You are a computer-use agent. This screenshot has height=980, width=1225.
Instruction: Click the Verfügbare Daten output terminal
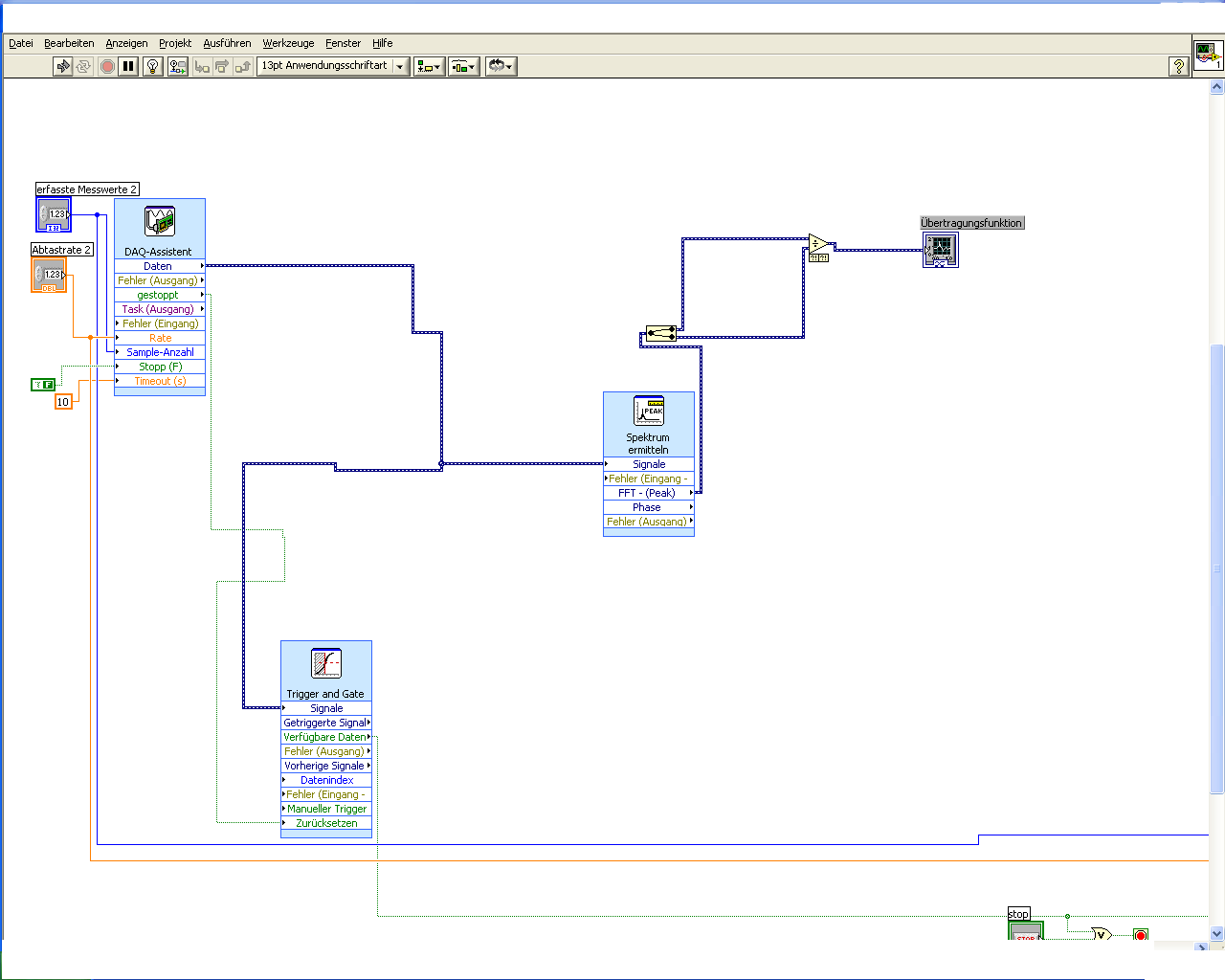(x=326, y=737)
